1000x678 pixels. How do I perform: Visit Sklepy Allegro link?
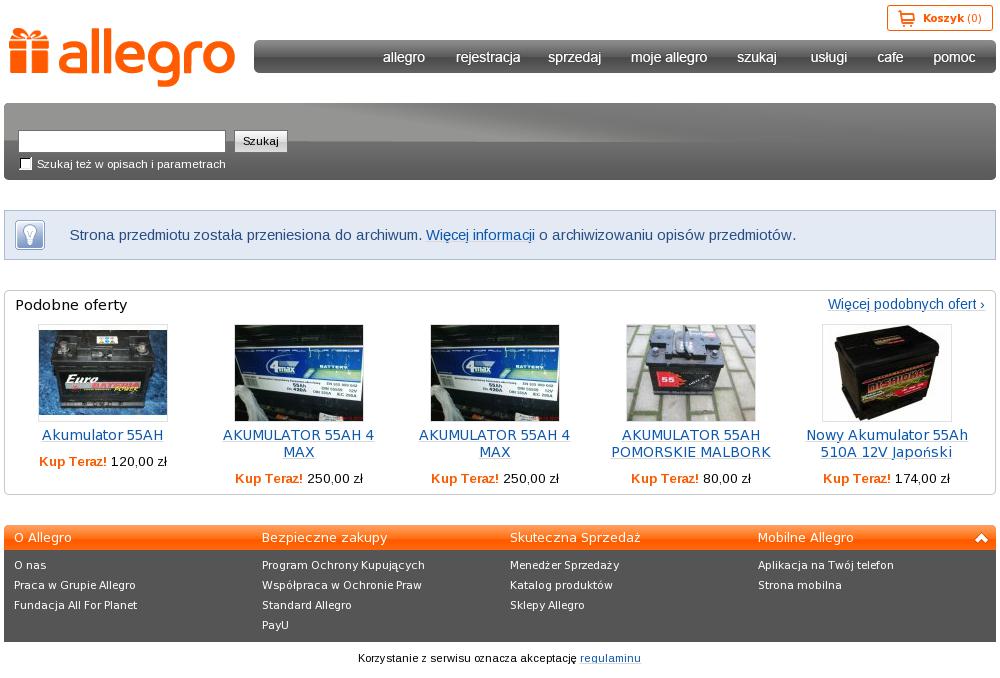coord(547,605)
